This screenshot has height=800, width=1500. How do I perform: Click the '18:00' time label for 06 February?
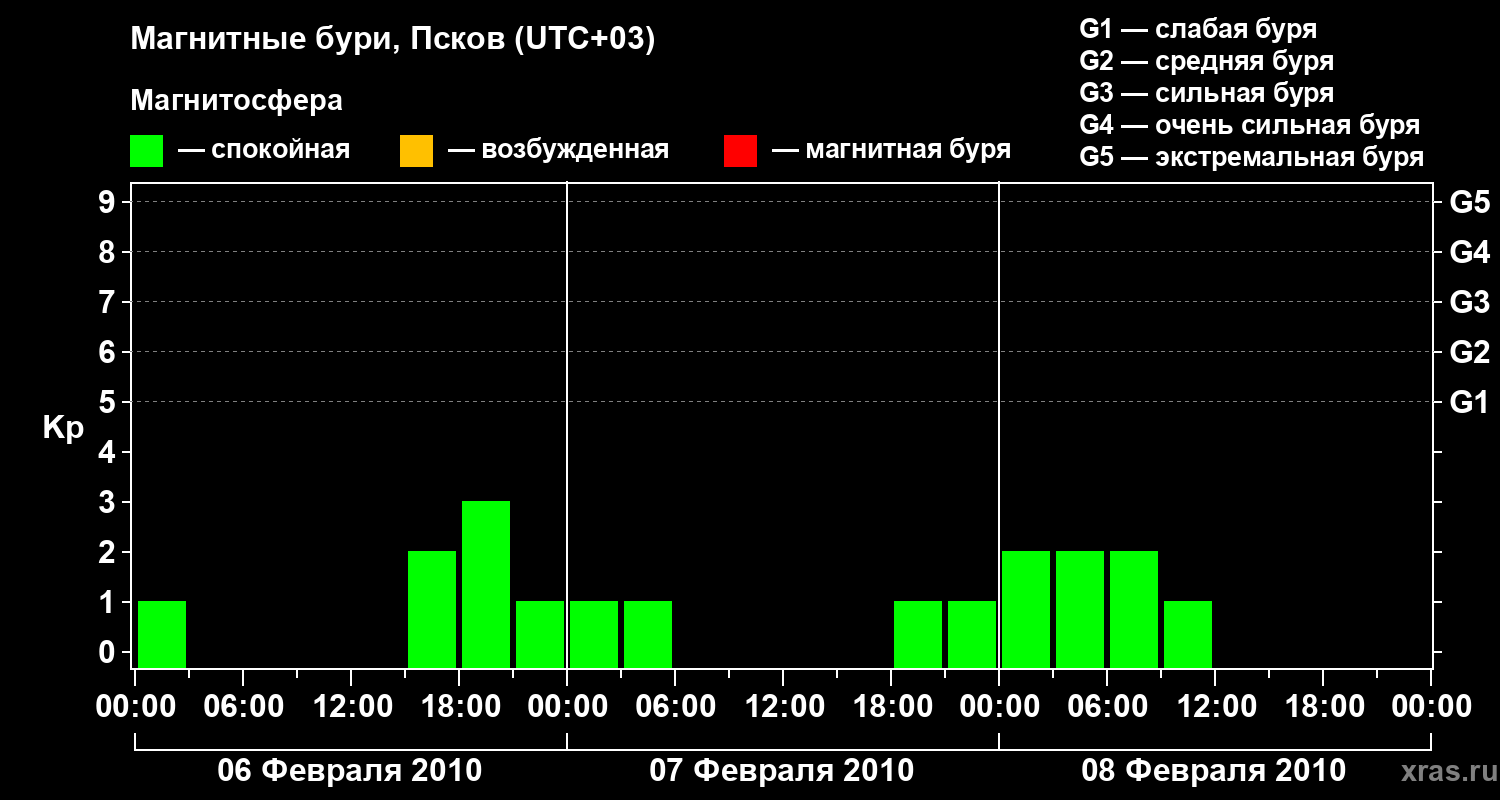[x=459, y=707]
